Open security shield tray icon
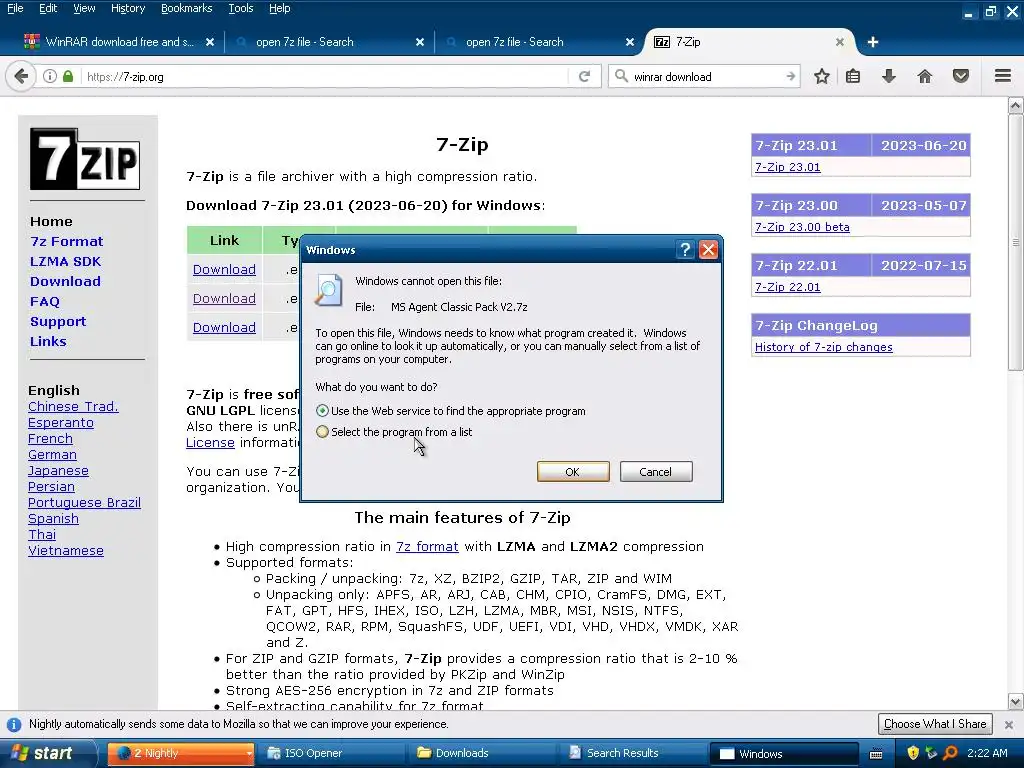 [x=913, y=753]
